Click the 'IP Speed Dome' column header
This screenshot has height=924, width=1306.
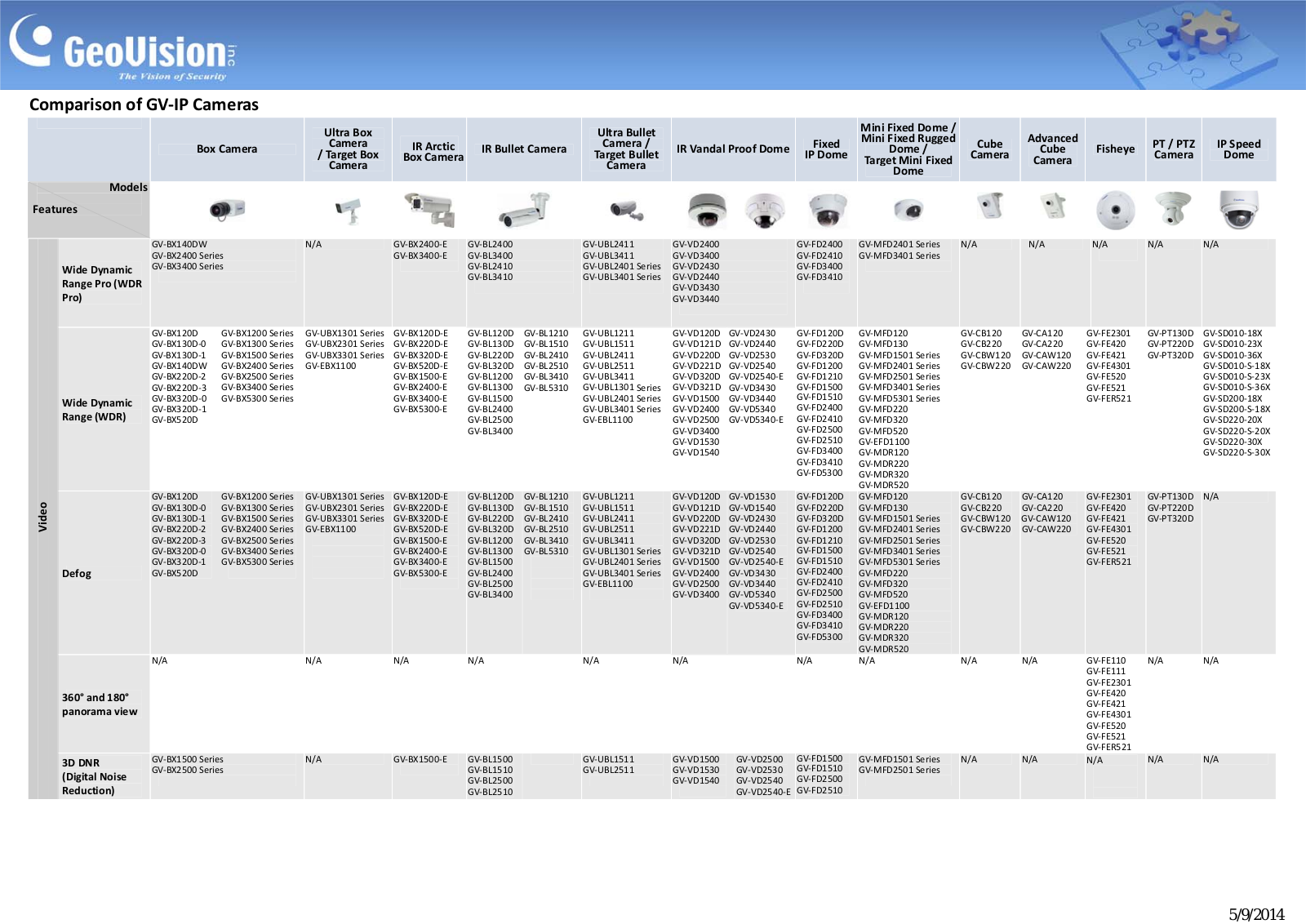(1238, 149)
